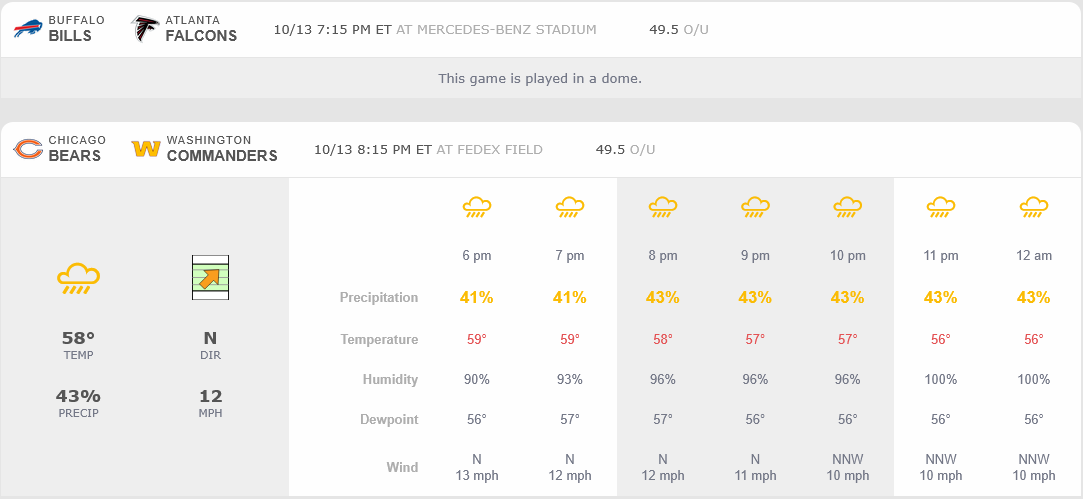Click the wind direction arrow icon
The width and height of the screenshot is (1083, 499).
tap(210, 277)
